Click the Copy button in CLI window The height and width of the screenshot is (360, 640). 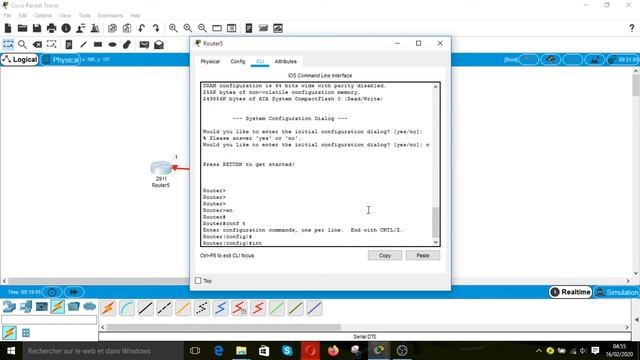tap(385, 256)
